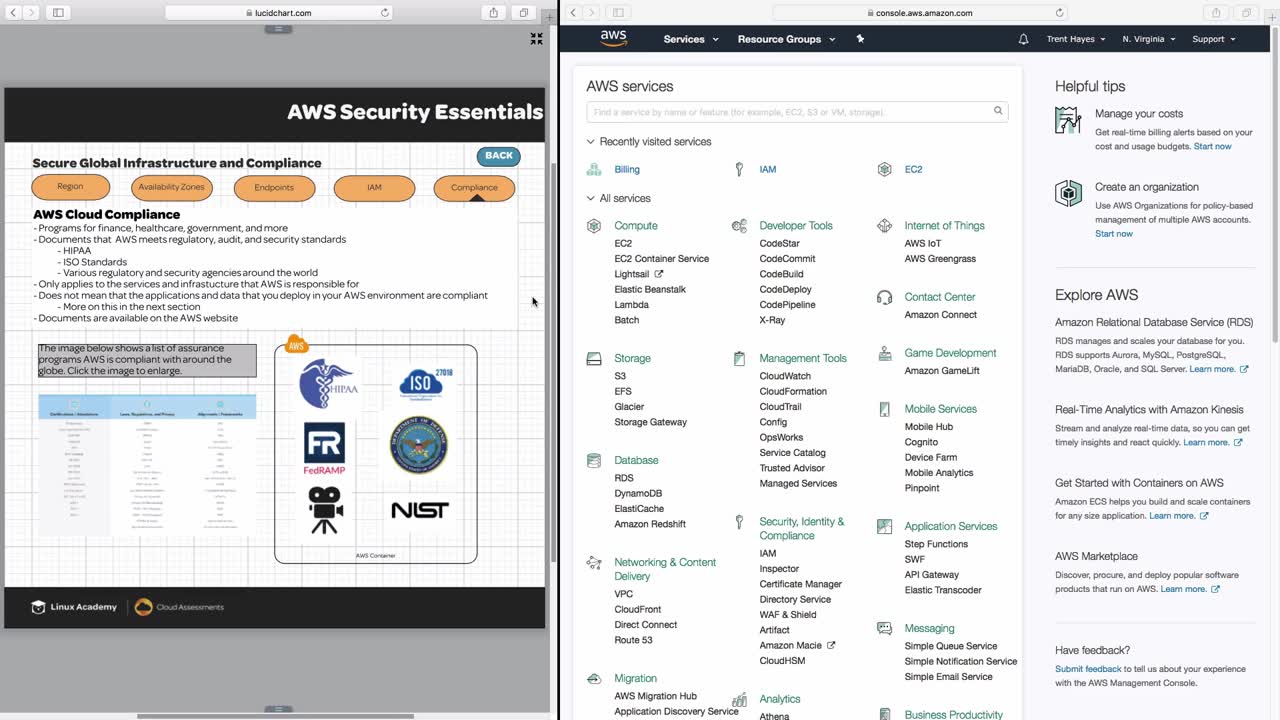
Task: Go back in the AWS Safari window
Action: point(573,13)
